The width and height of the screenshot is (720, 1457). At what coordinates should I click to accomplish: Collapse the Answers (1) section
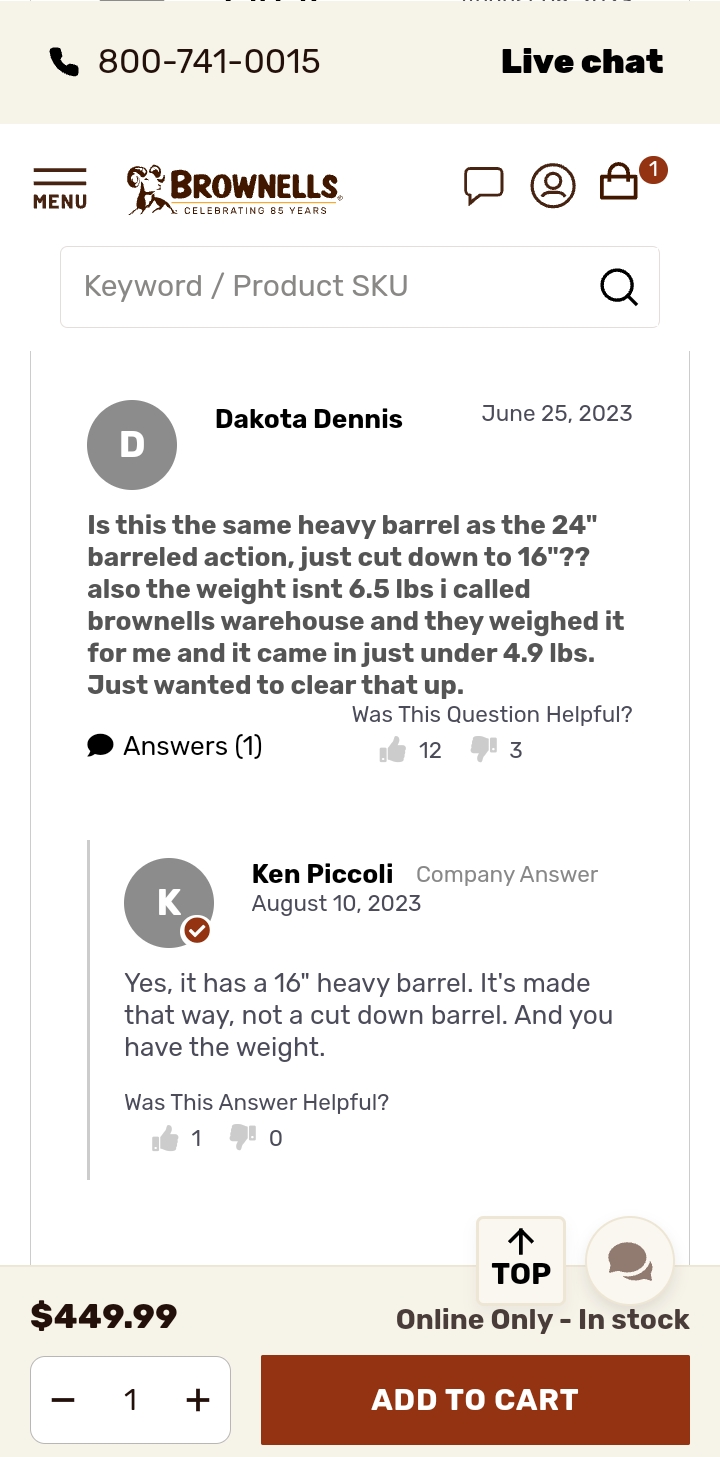coord(175,746)
